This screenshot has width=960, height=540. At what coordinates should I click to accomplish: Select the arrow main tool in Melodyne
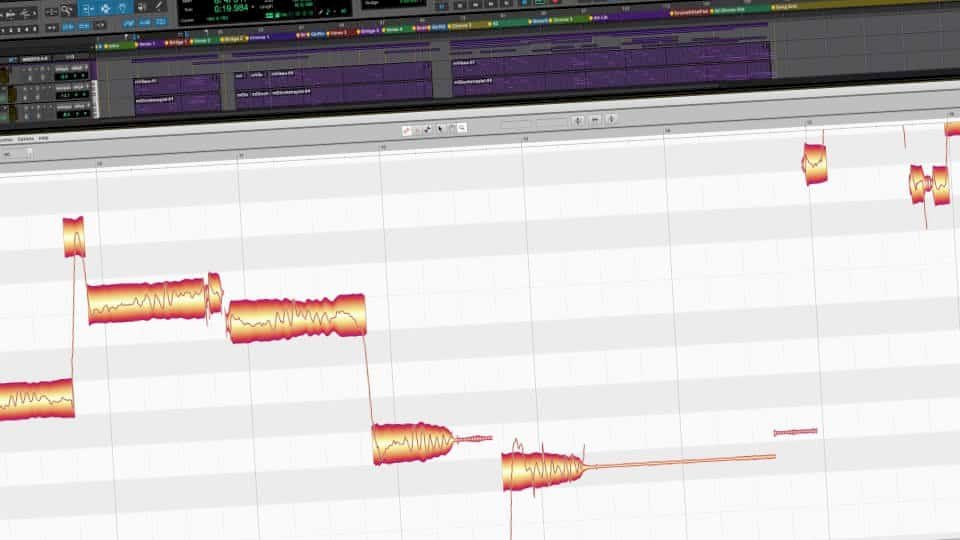[x=440, y=129]
